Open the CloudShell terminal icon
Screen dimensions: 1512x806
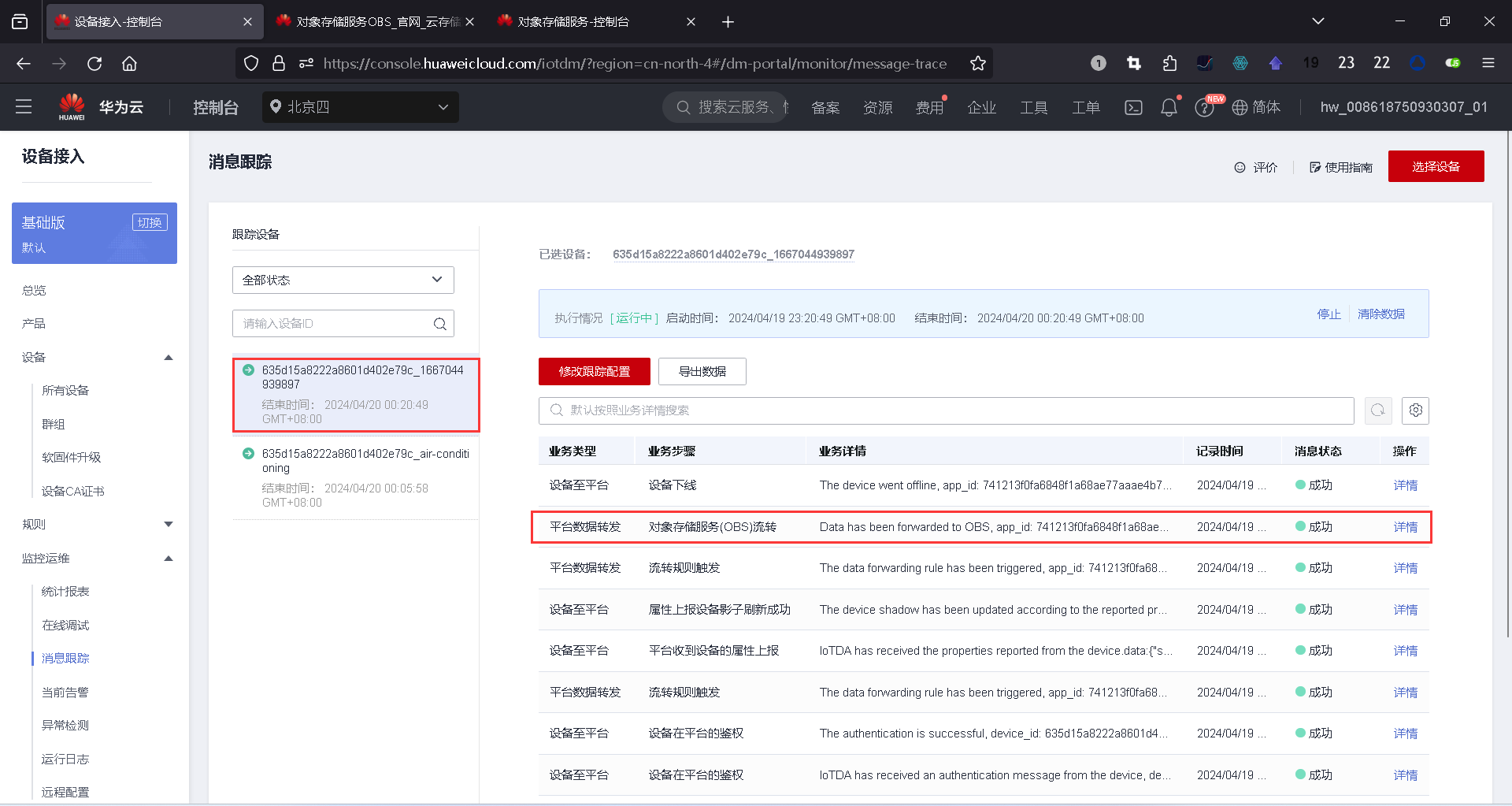coord(1133,107)
